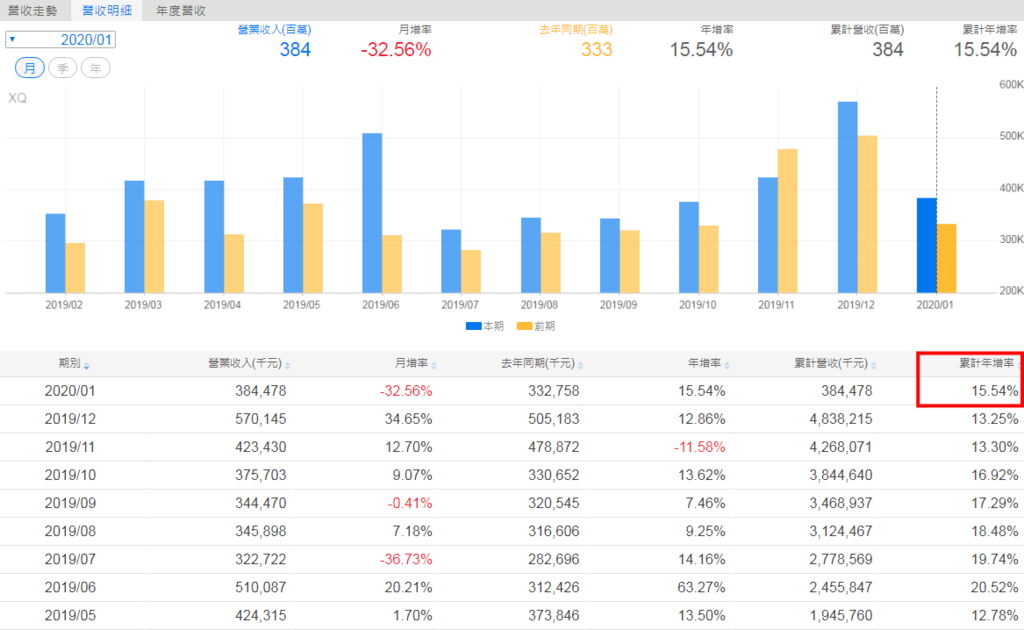
Task: Click the 2020/01 date selector field
Action: (x=61, y=40)
